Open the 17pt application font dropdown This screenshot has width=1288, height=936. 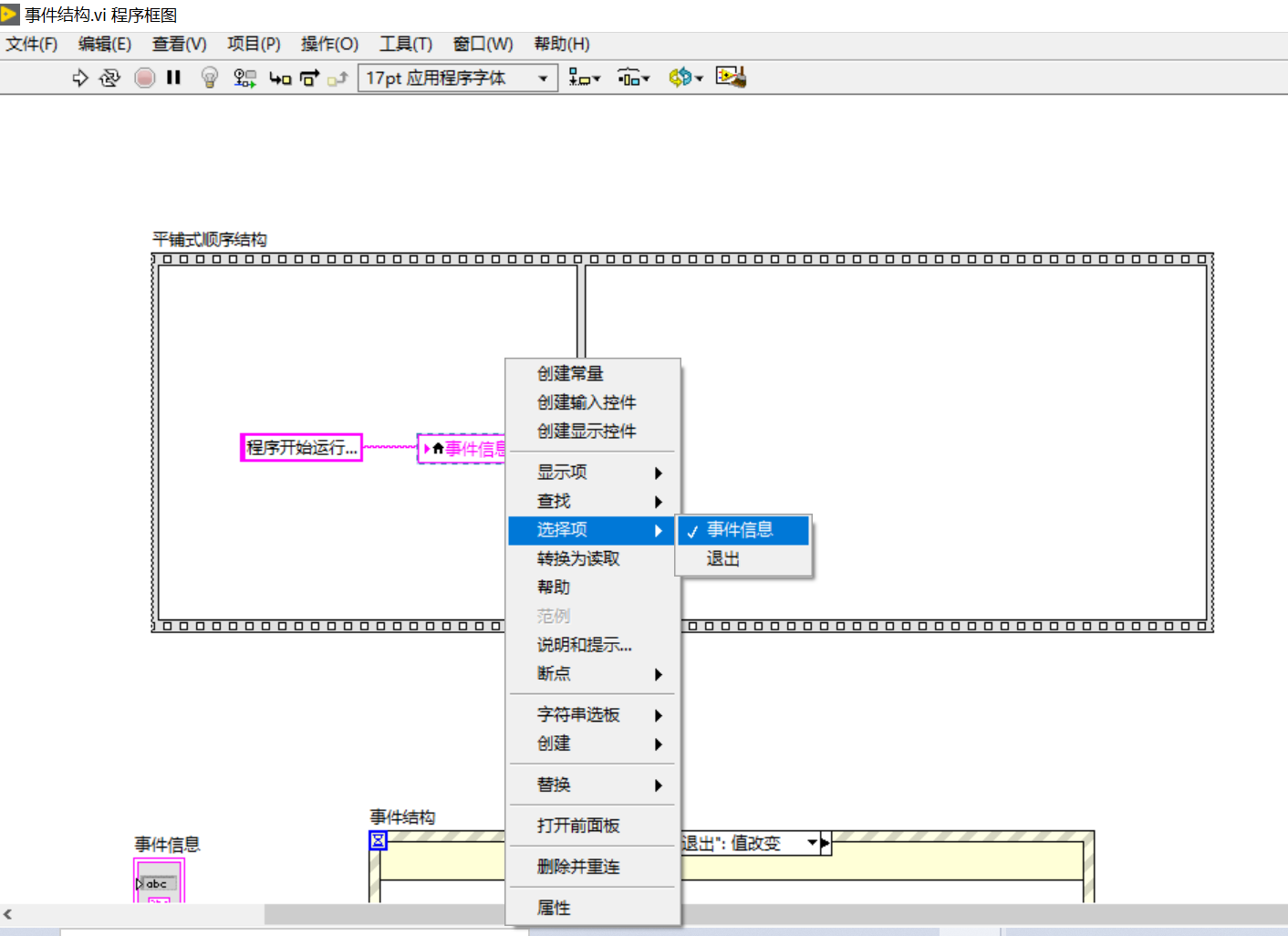pos(458,78)
